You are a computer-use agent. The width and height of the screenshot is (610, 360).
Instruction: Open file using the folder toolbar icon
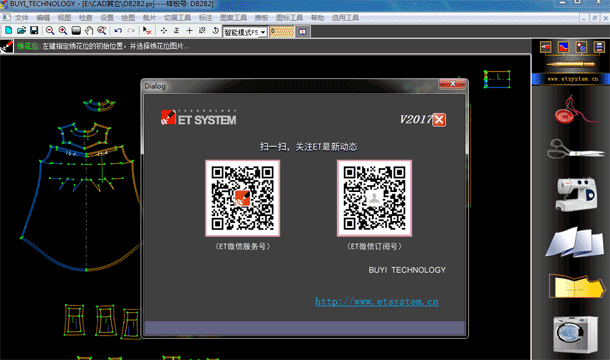[x=21, y=30]
